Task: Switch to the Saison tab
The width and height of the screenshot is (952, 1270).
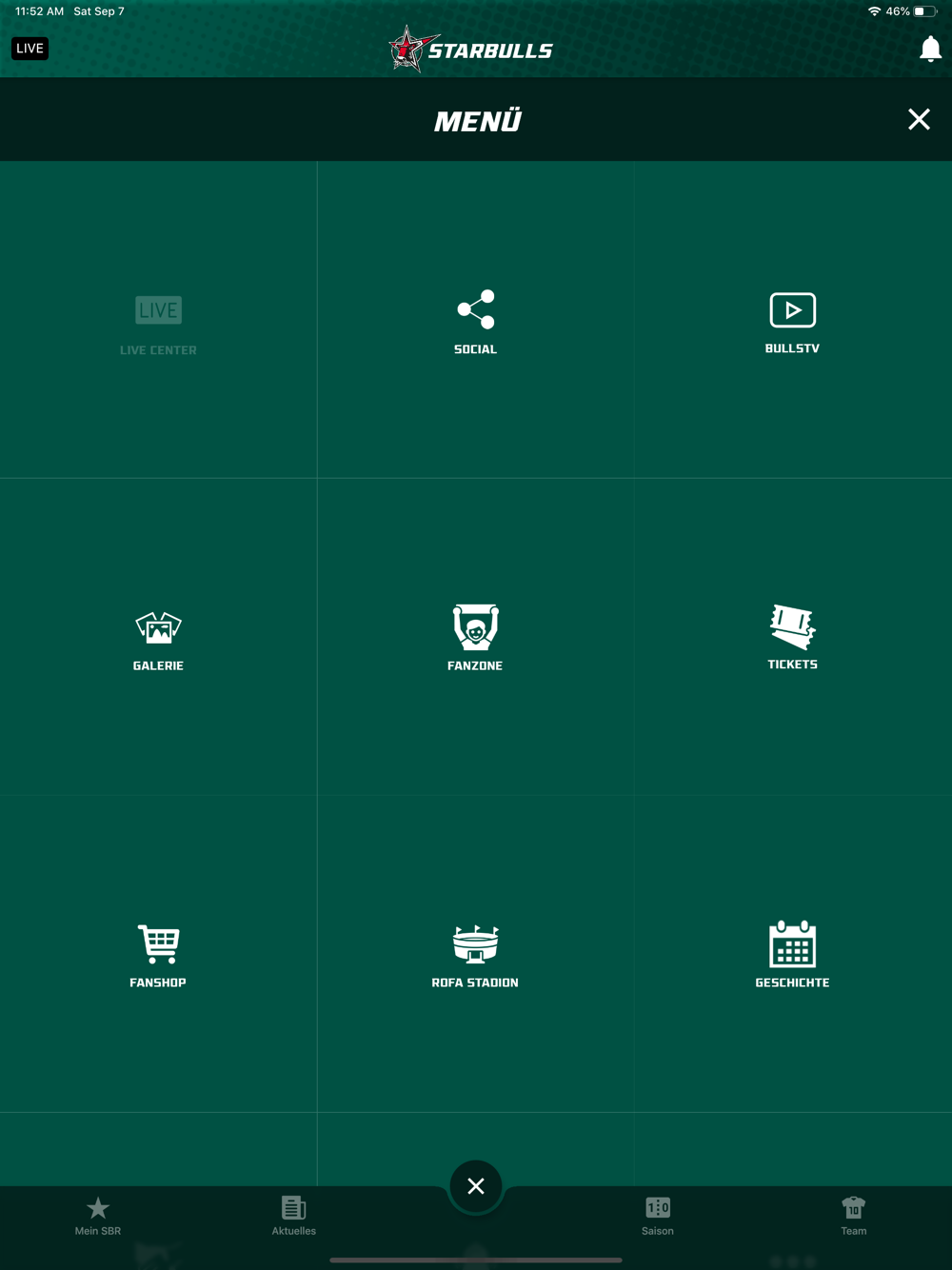Action: pos(658,1216)
